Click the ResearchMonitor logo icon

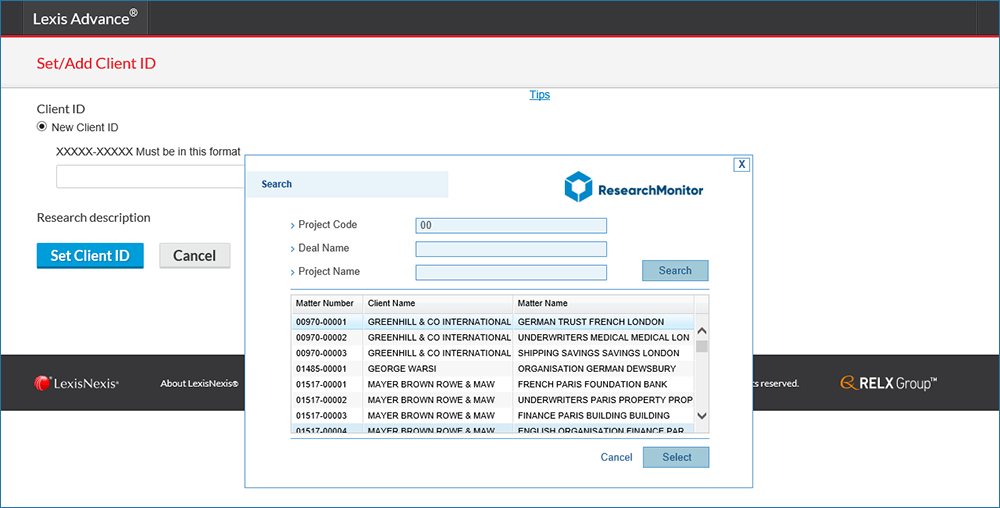[x=578, y=187]
